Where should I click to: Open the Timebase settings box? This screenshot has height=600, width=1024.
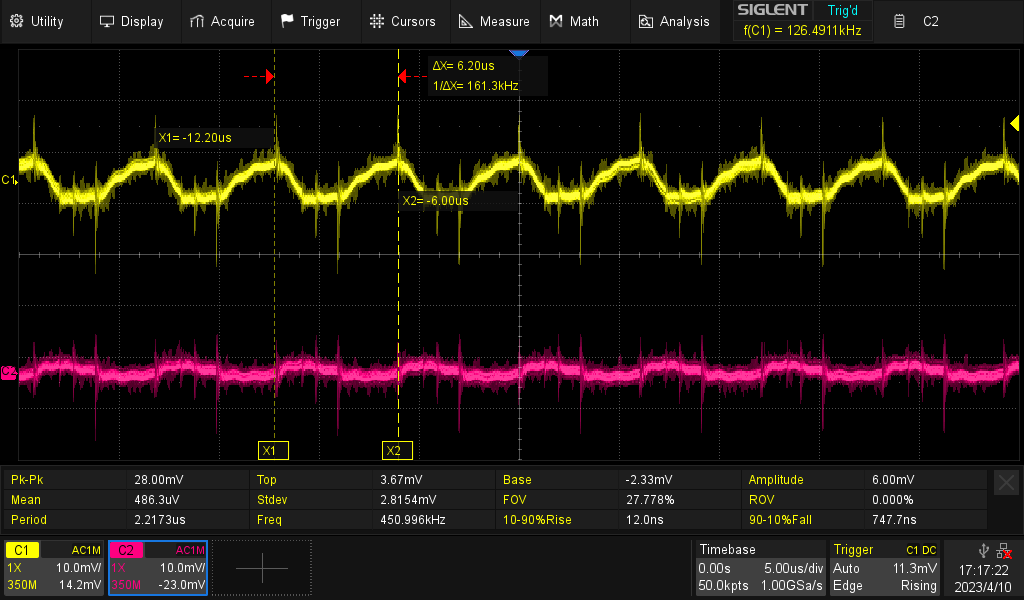point(760,567)
